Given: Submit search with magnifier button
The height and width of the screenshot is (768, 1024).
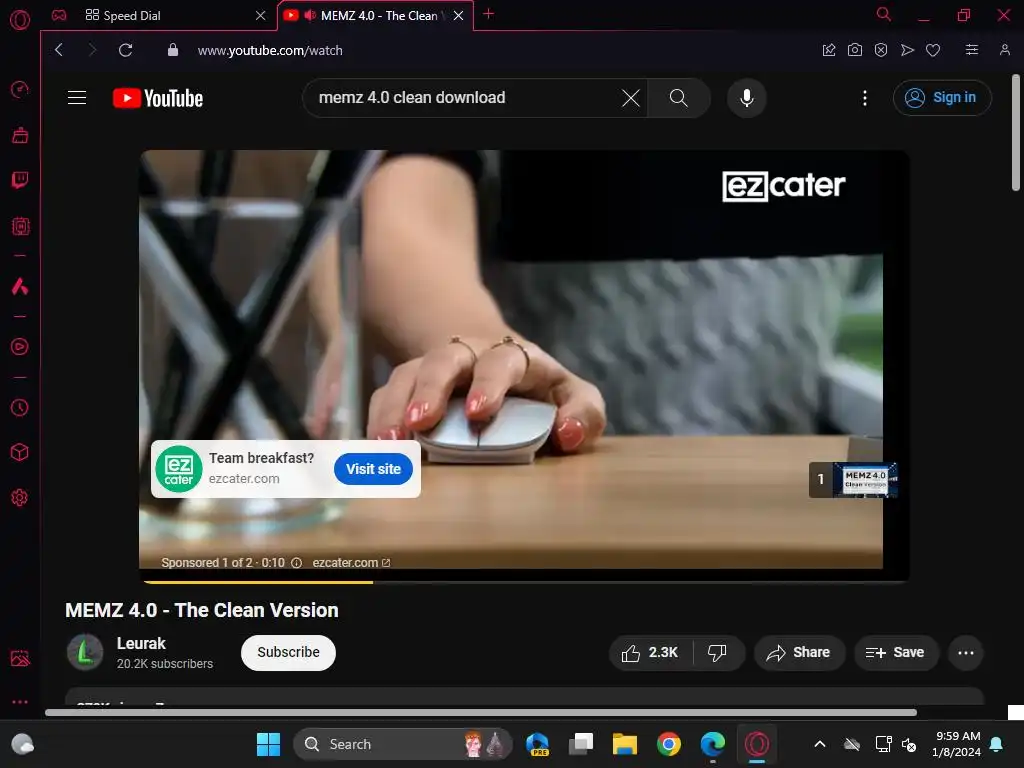Looking at the screenshot, I should click(679, 98).
